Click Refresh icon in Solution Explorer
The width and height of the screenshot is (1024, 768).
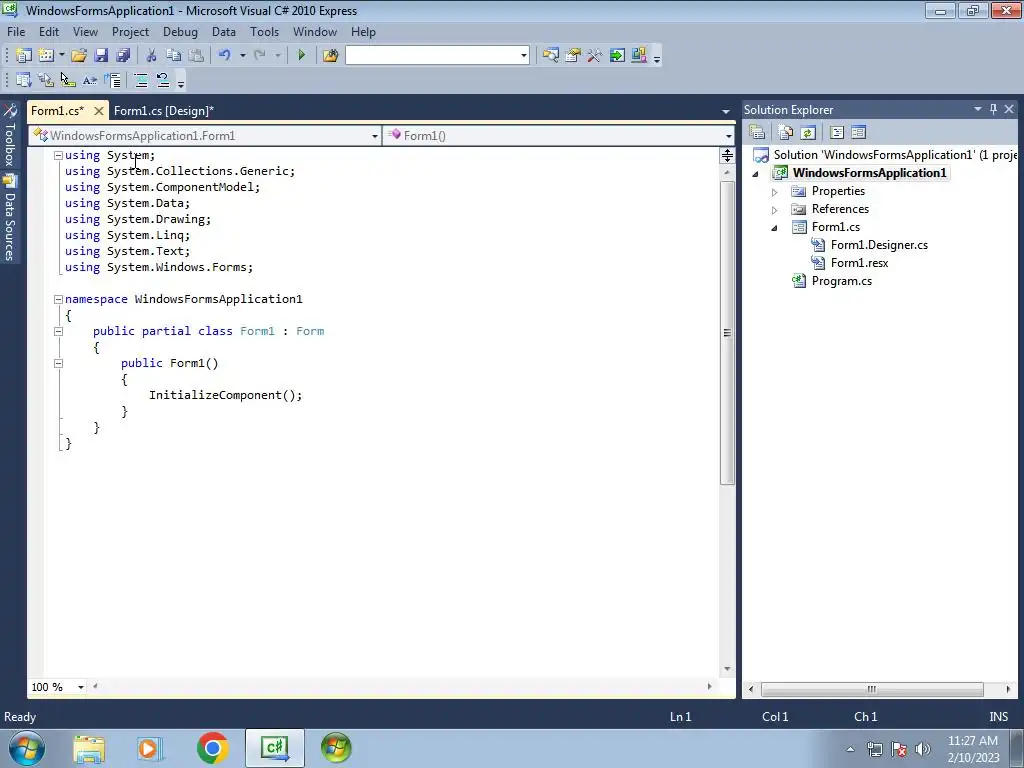coord(808,133)
